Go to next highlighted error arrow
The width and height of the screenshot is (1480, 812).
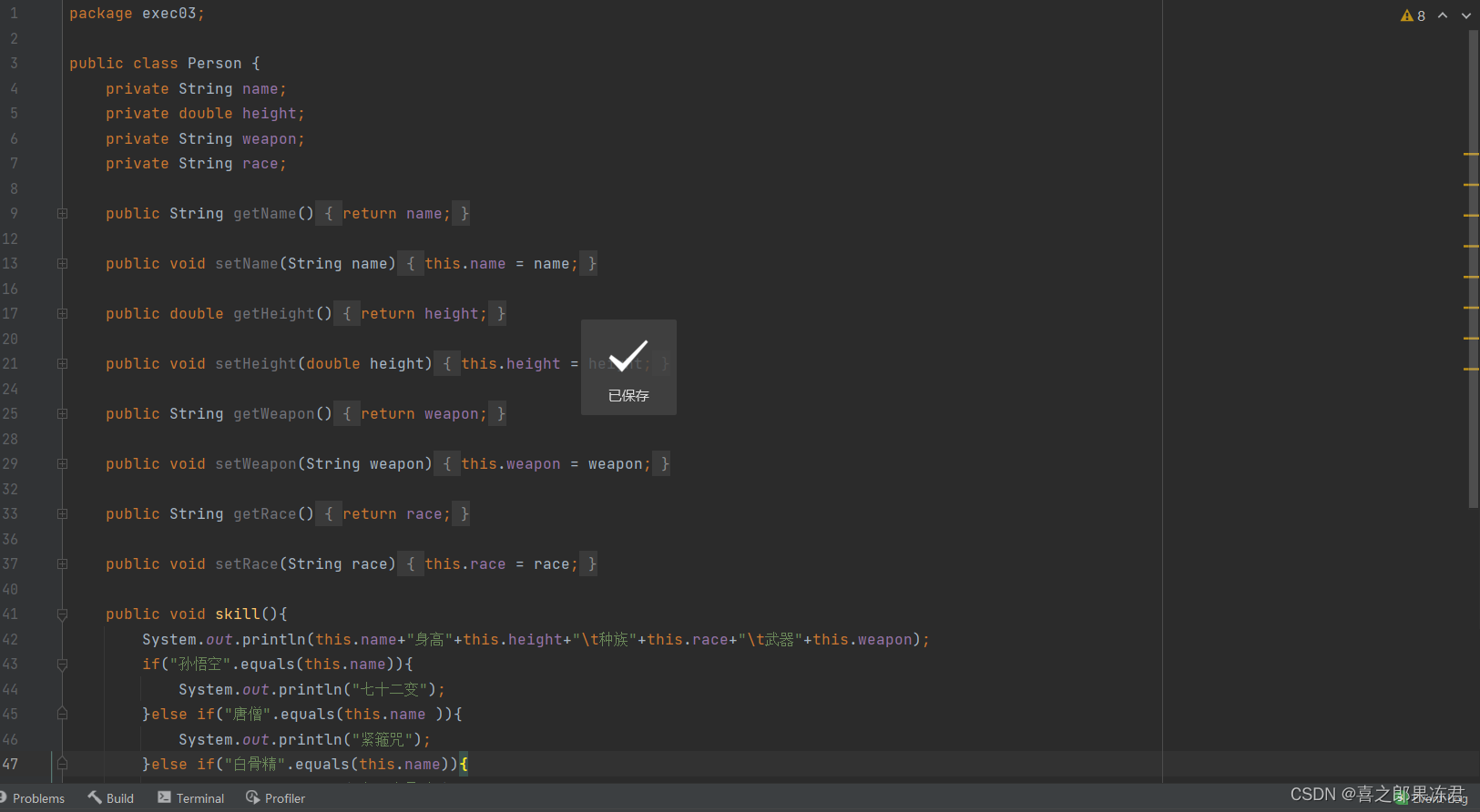point(1466,15)
